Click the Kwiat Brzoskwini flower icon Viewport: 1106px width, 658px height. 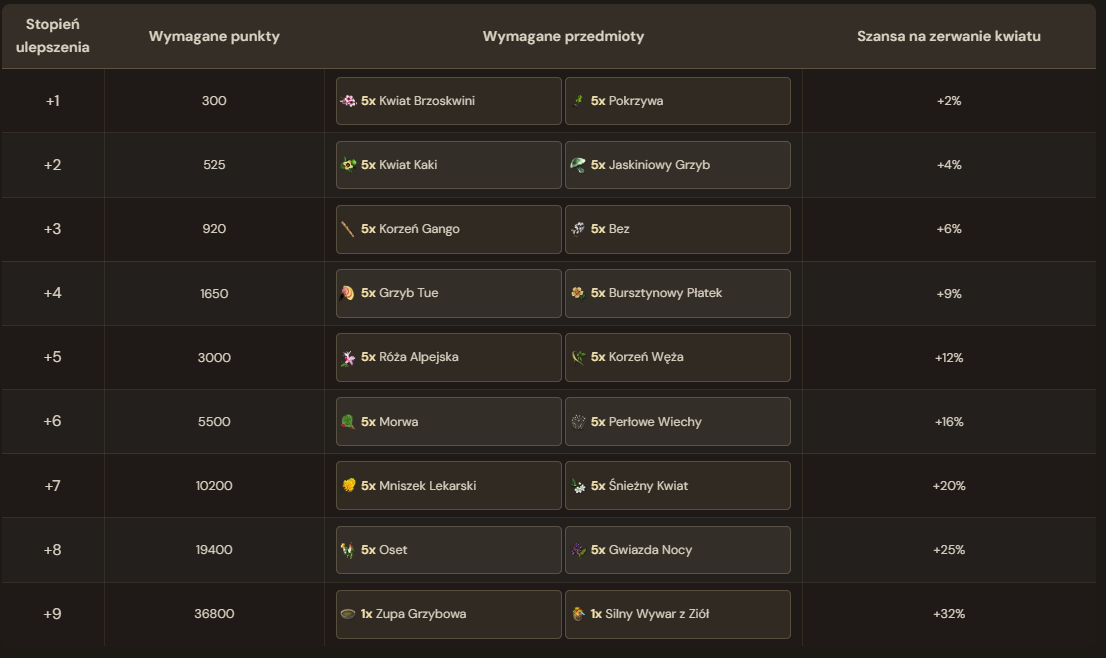[x=348, y=101]
